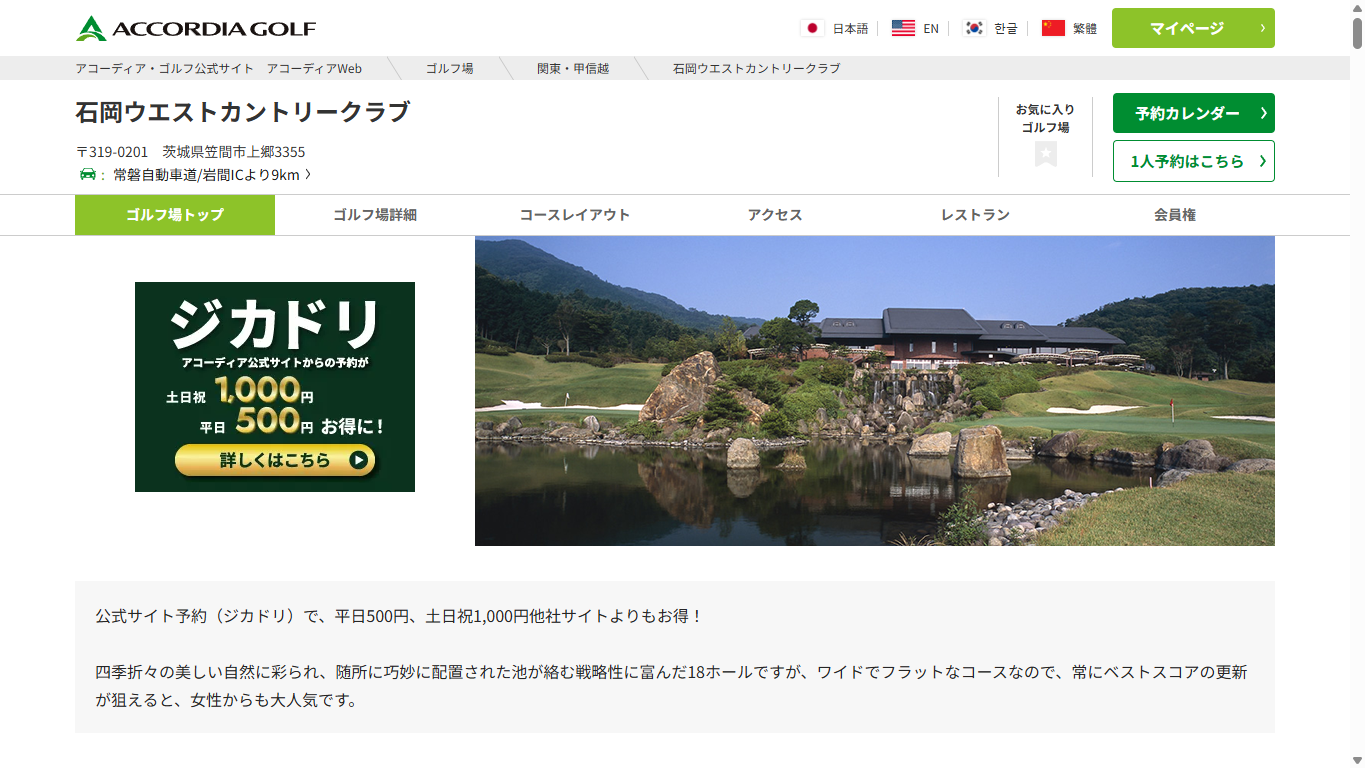This screenshot has height=768, width=1365.
Task: Click the 公式サイト予約（ジカドリ）description text
Action: coord(400,616)
